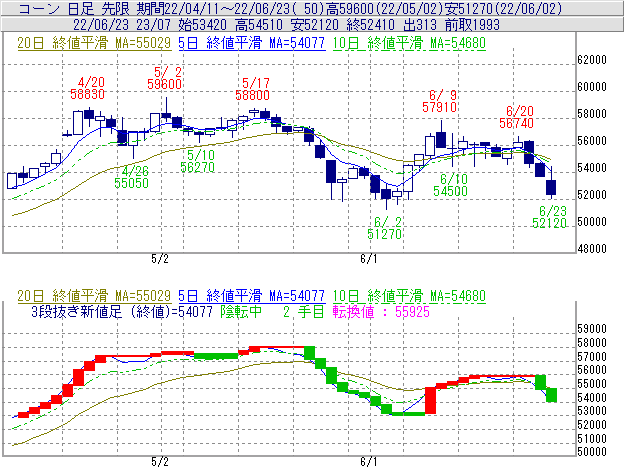Click the top chart 20日 MA=55029 legend

coord(94,43)
